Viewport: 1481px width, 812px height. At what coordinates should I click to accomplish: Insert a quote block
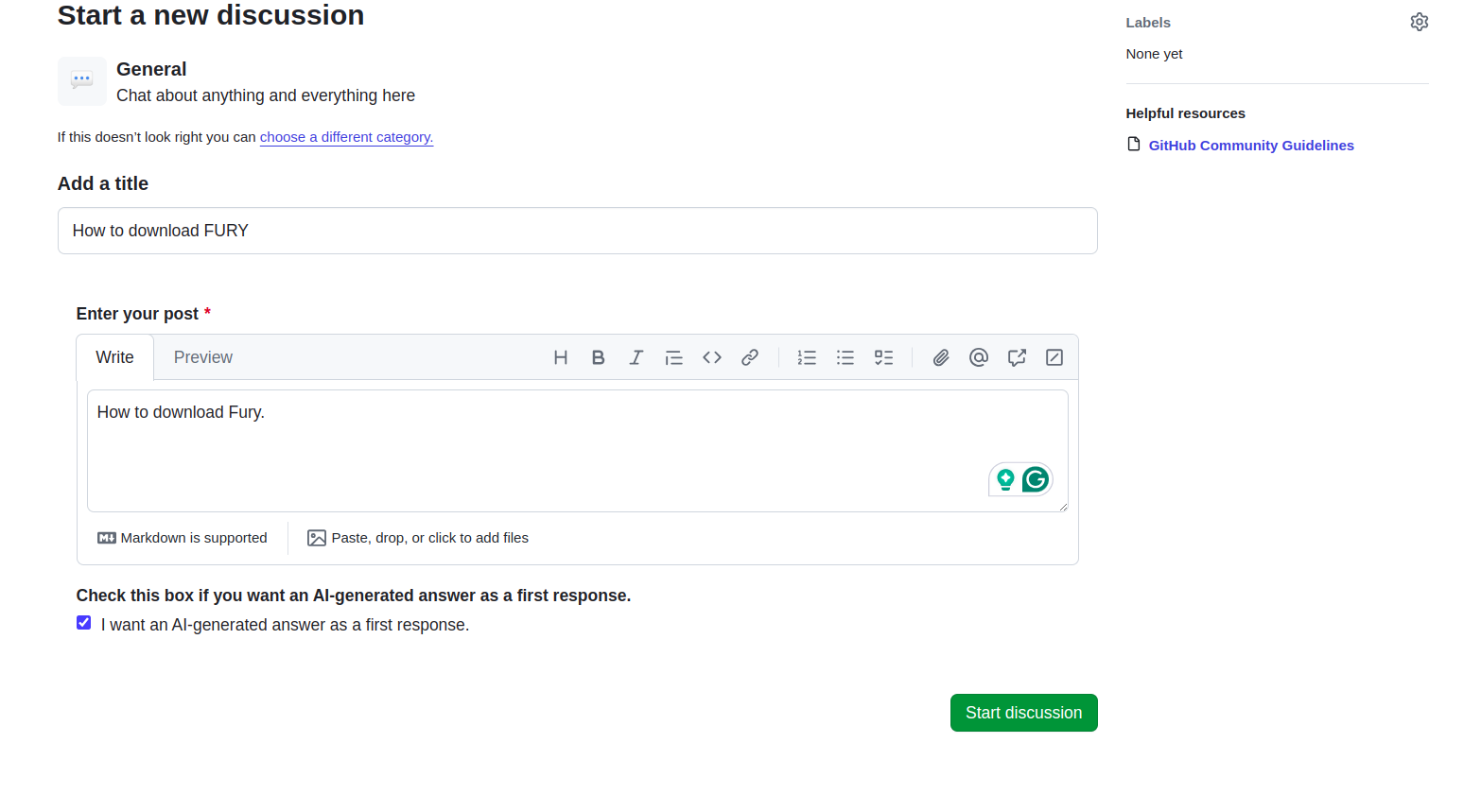click(674, 357)
